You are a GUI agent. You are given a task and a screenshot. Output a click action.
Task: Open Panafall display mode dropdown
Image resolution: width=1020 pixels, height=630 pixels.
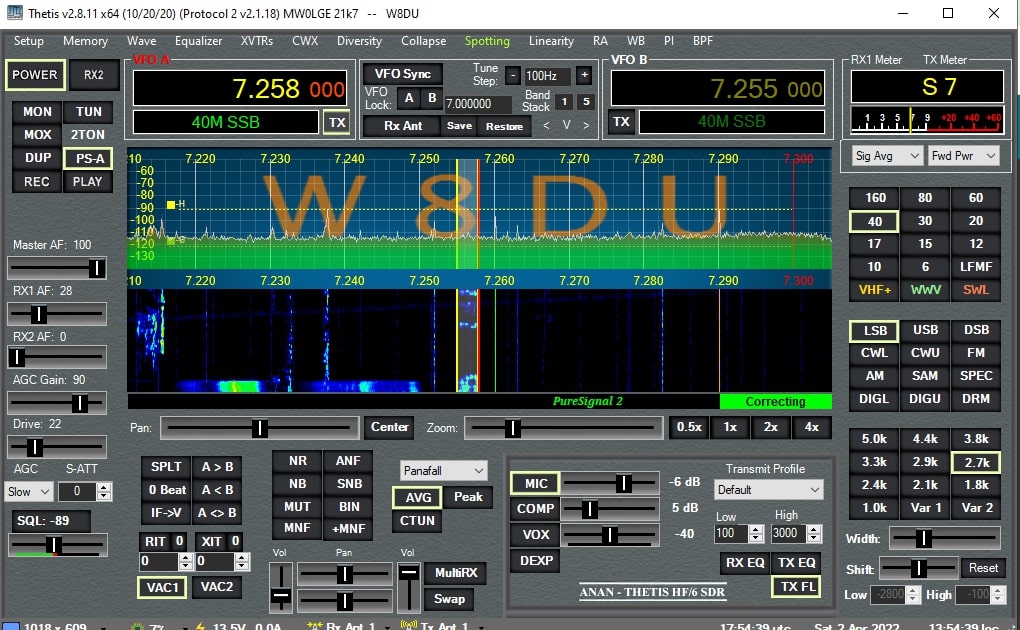tap(444, 471)
